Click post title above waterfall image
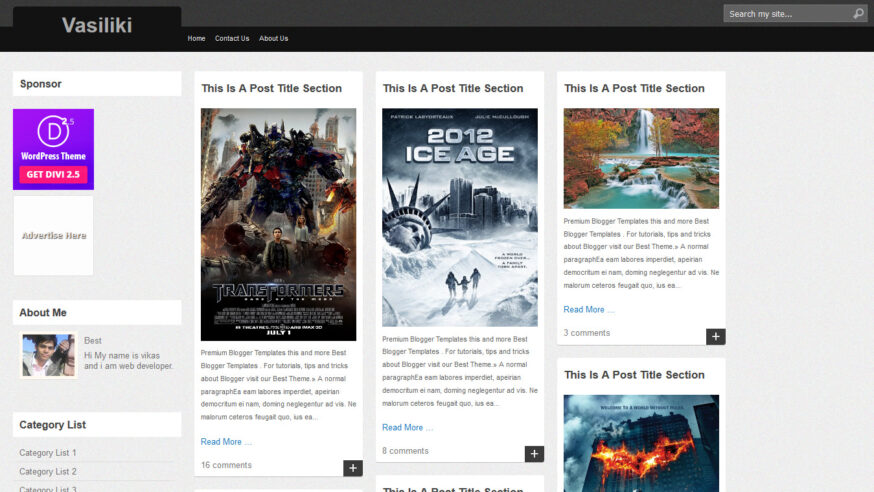 coord(634,88)
